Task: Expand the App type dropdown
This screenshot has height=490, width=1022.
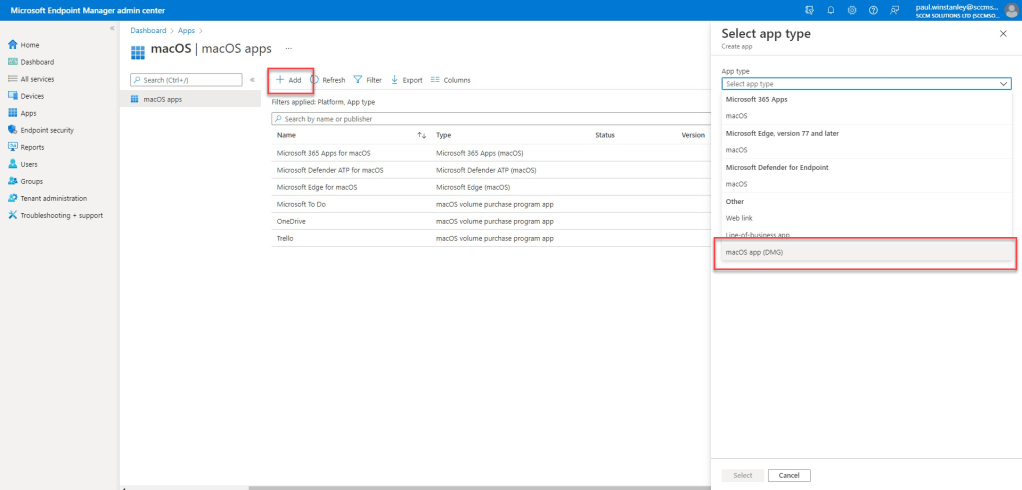Action: [x=867, y=84]
